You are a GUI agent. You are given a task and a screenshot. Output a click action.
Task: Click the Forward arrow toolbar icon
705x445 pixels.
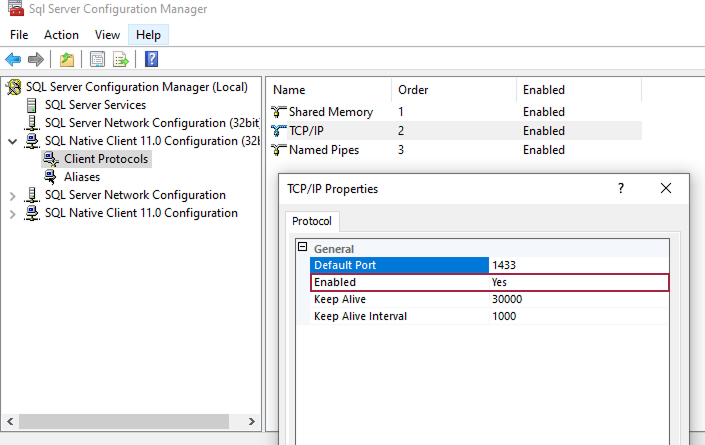(x=36, y=59)
